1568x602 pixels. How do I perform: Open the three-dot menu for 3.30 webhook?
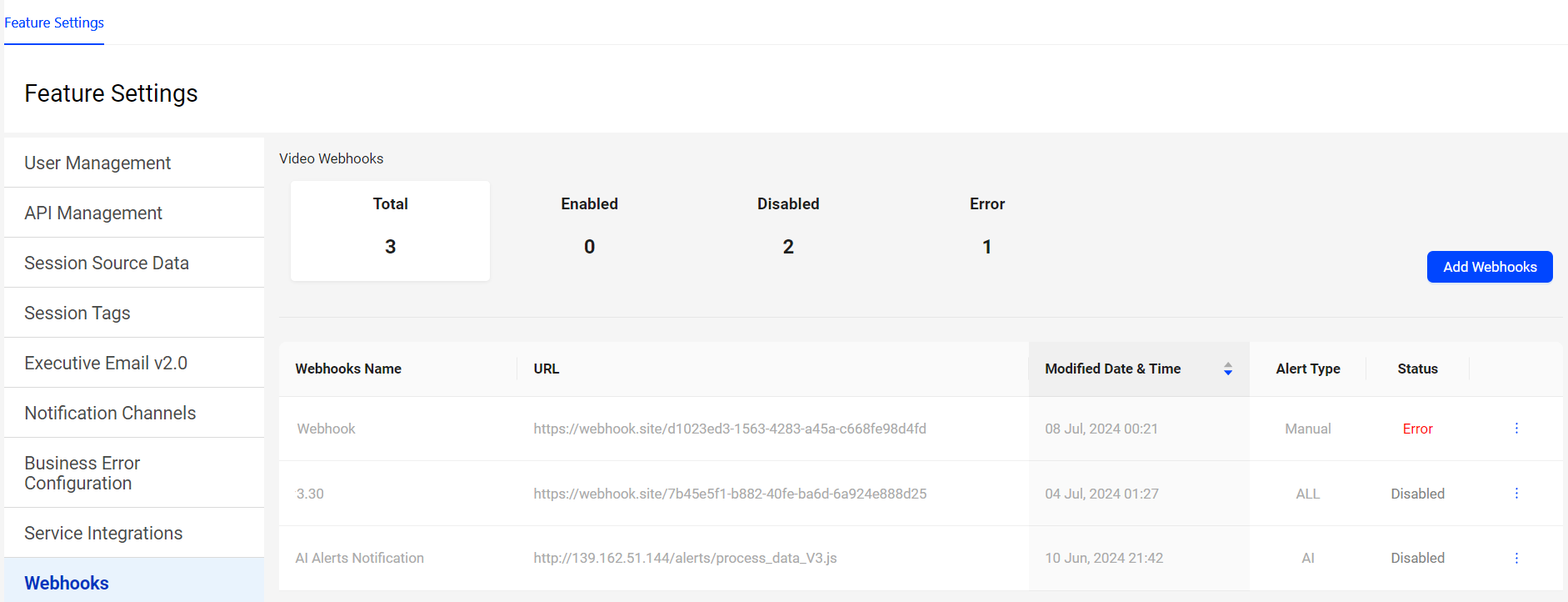pyautogui.click(x=1516, y=494)
